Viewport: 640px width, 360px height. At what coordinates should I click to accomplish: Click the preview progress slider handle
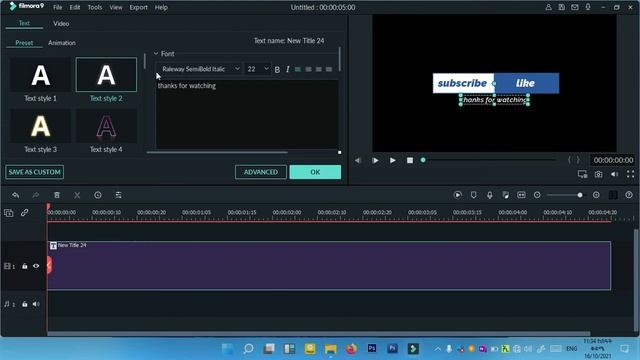pyautogui.click(x=423, y=160)
